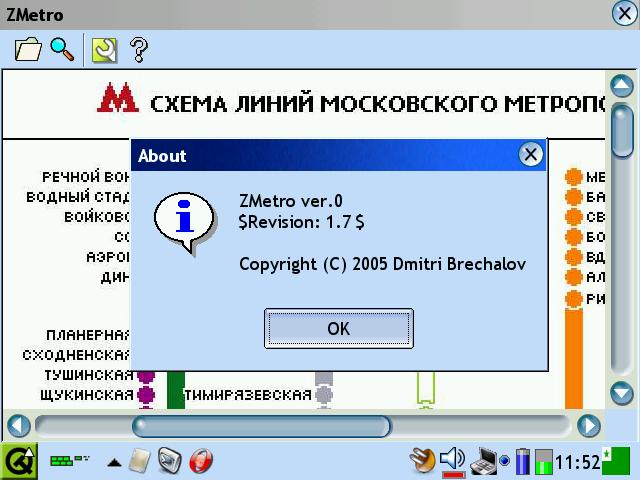Click the 11:52 clock
The image size is (640, 480).
pos(578,462)
